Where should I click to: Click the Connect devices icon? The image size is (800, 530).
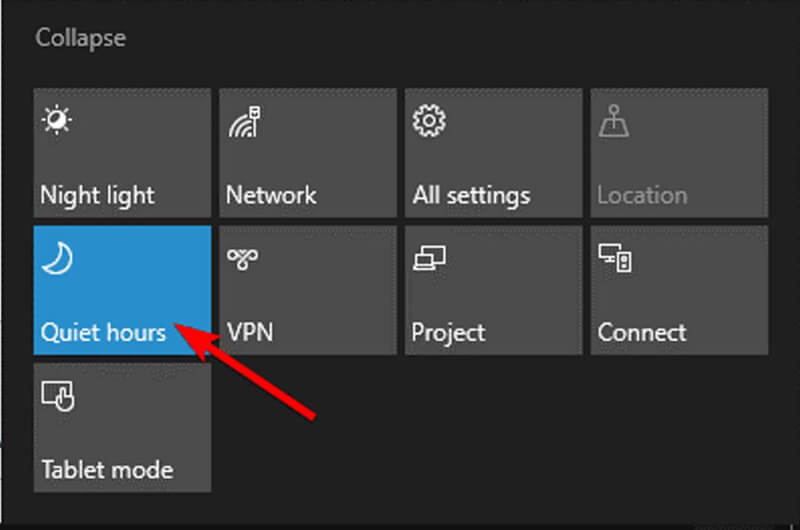(x=615, y=258)
